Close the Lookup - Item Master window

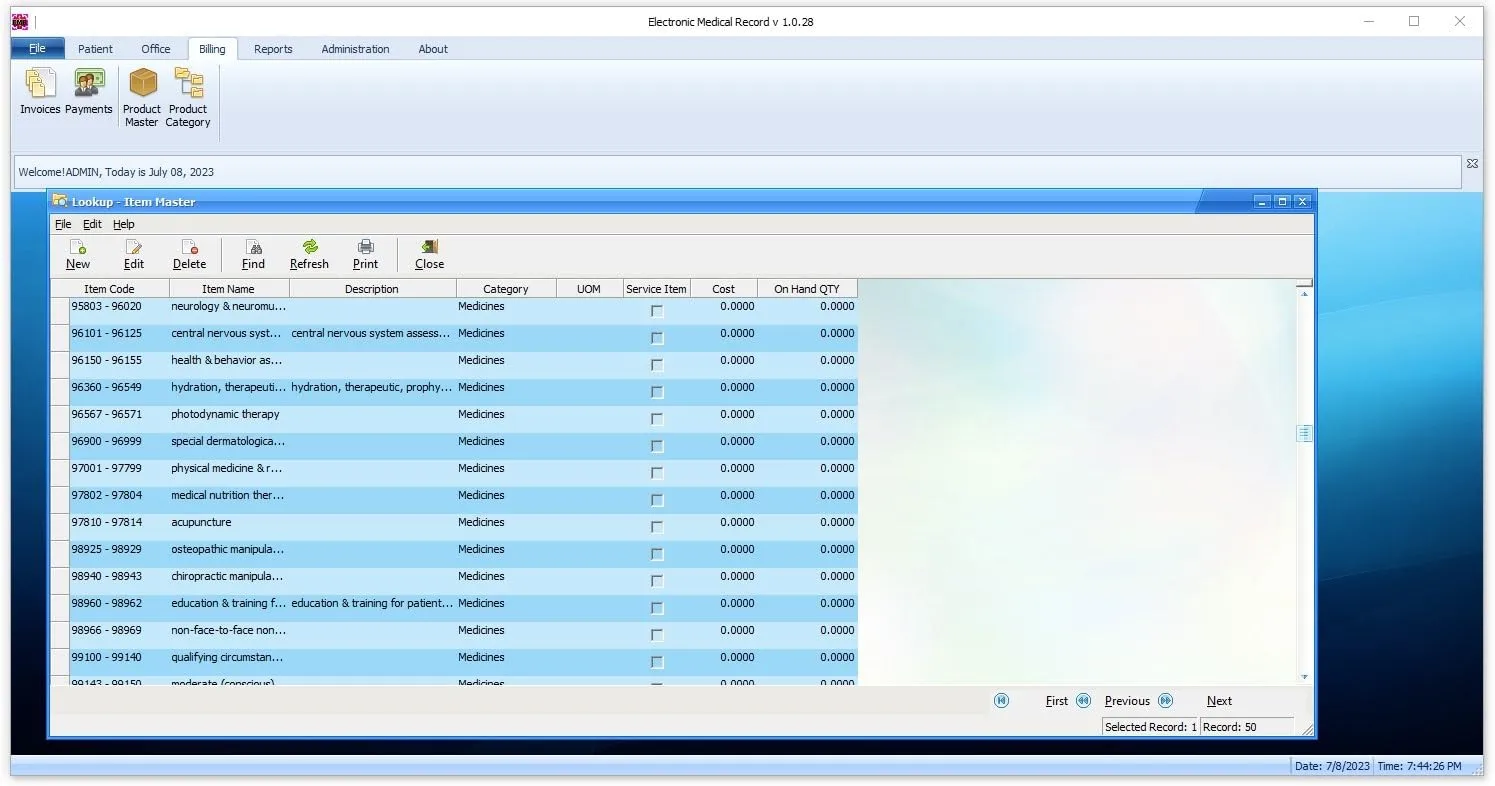coord(428,254)
